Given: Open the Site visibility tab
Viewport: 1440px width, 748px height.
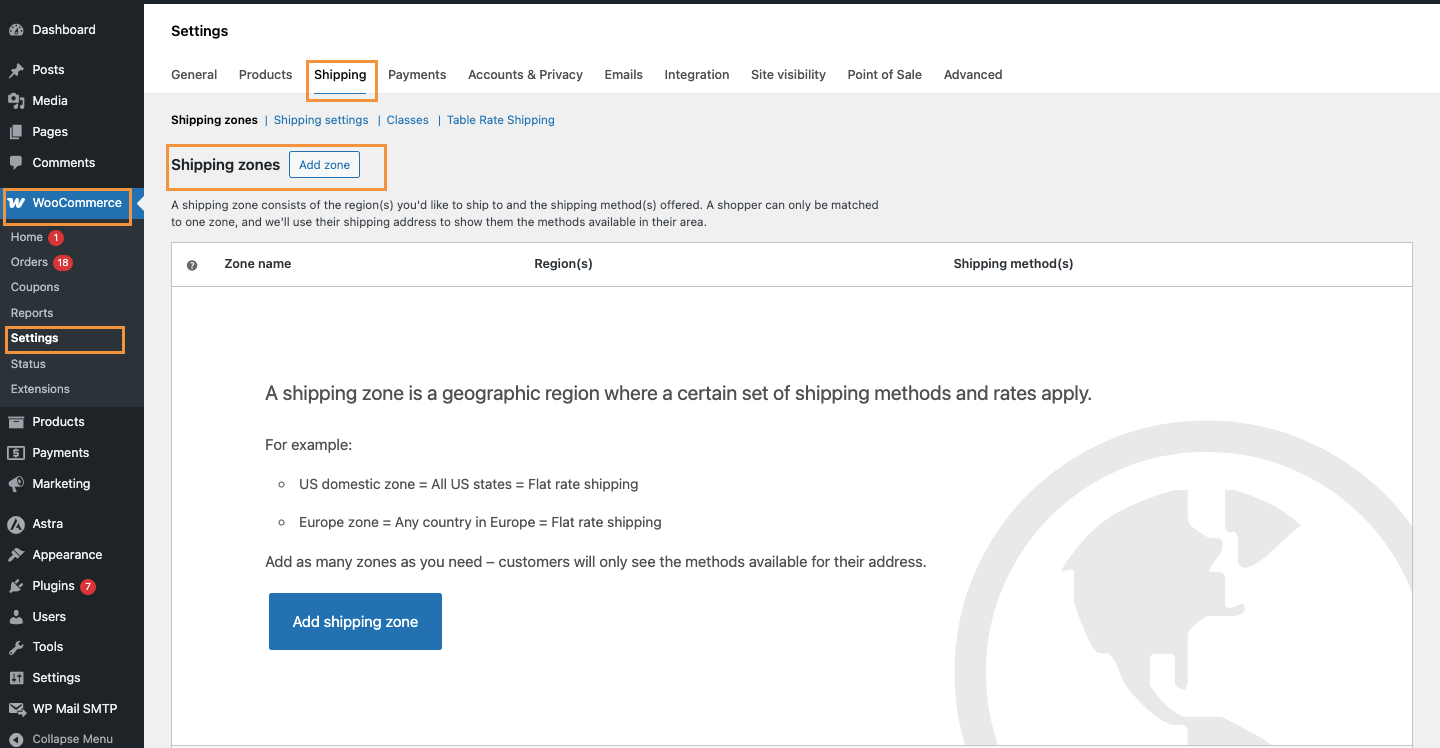Looking at the screenshot, I should (x=788, y=75).
